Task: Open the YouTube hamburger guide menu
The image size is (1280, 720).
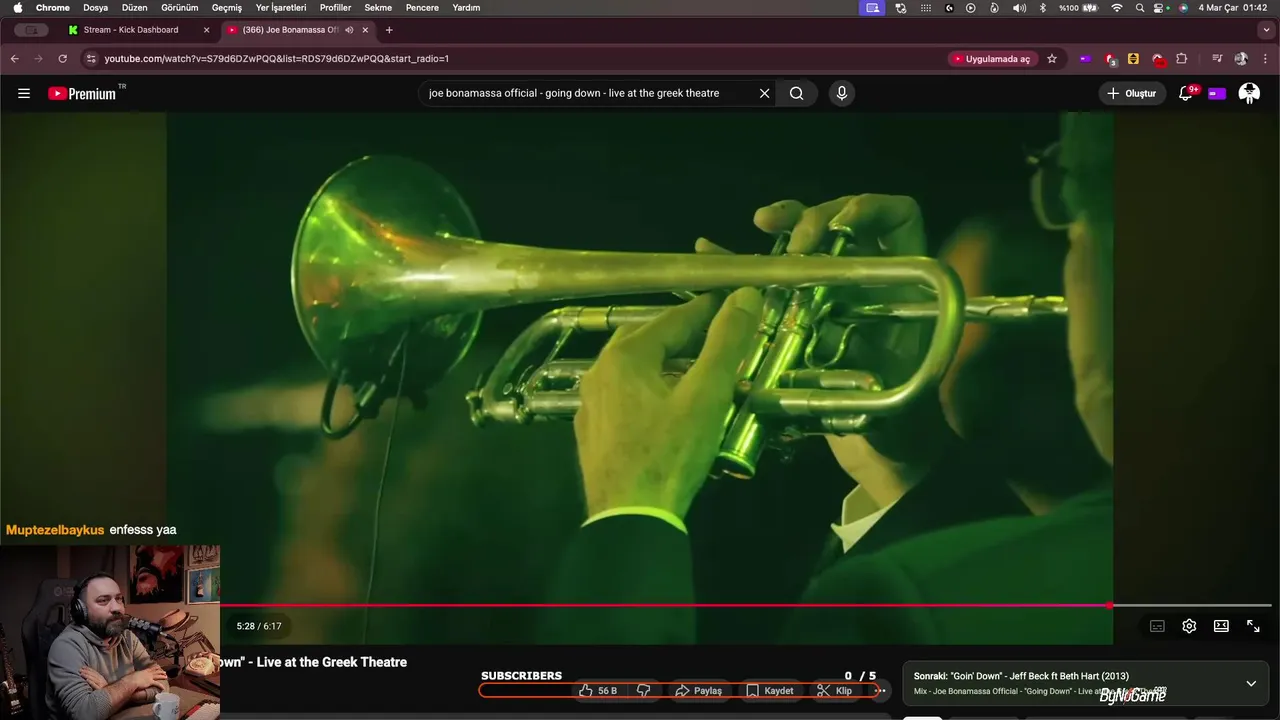Action: pos(24,93)
